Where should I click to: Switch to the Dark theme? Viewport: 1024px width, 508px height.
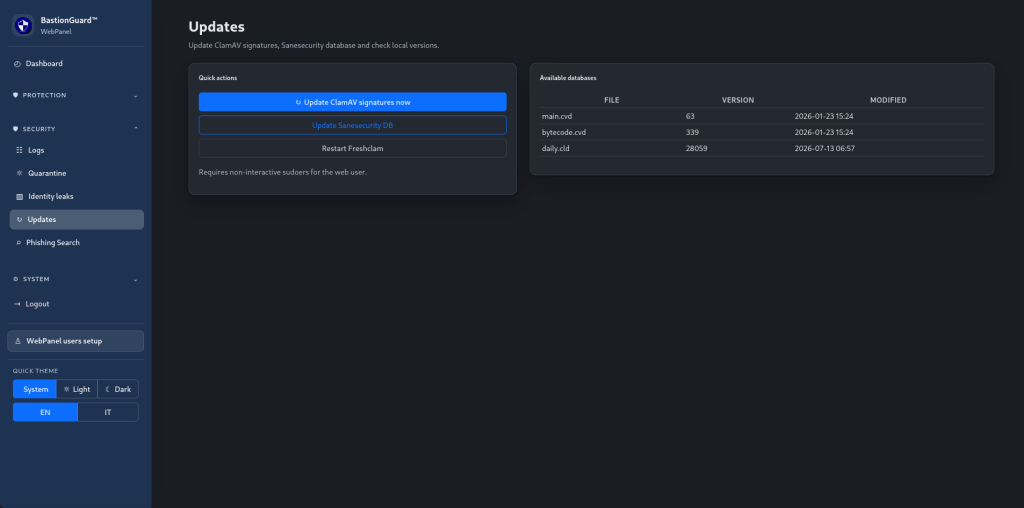pos(118,389)
